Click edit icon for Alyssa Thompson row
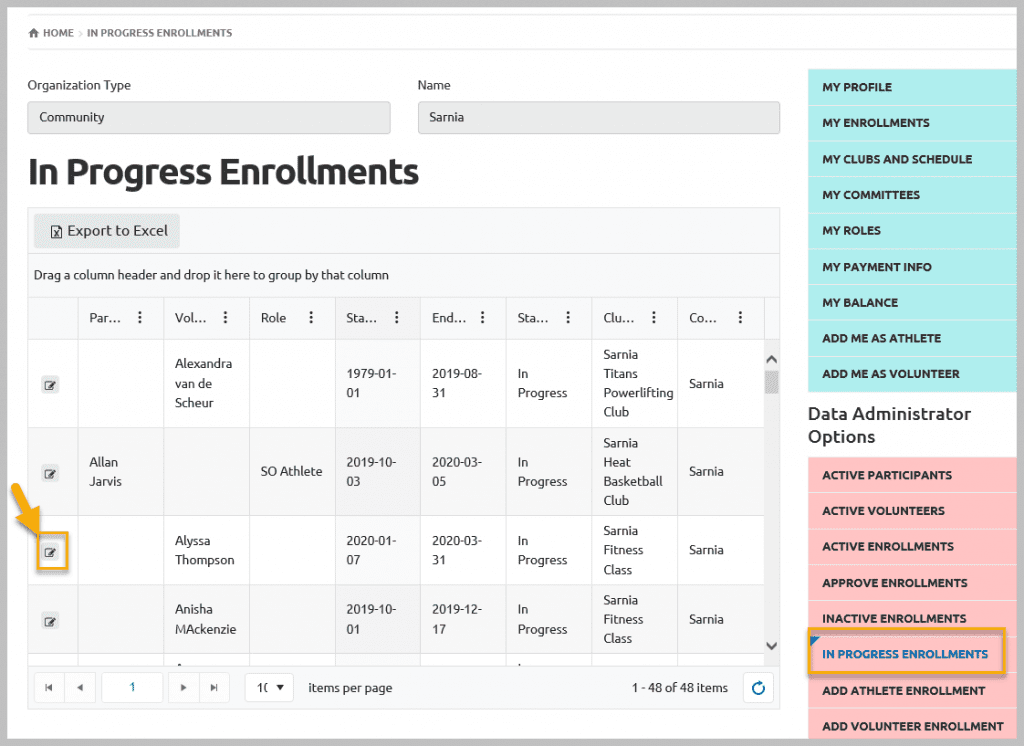This screenshot has width=1024, height=746. pos(50,552)
